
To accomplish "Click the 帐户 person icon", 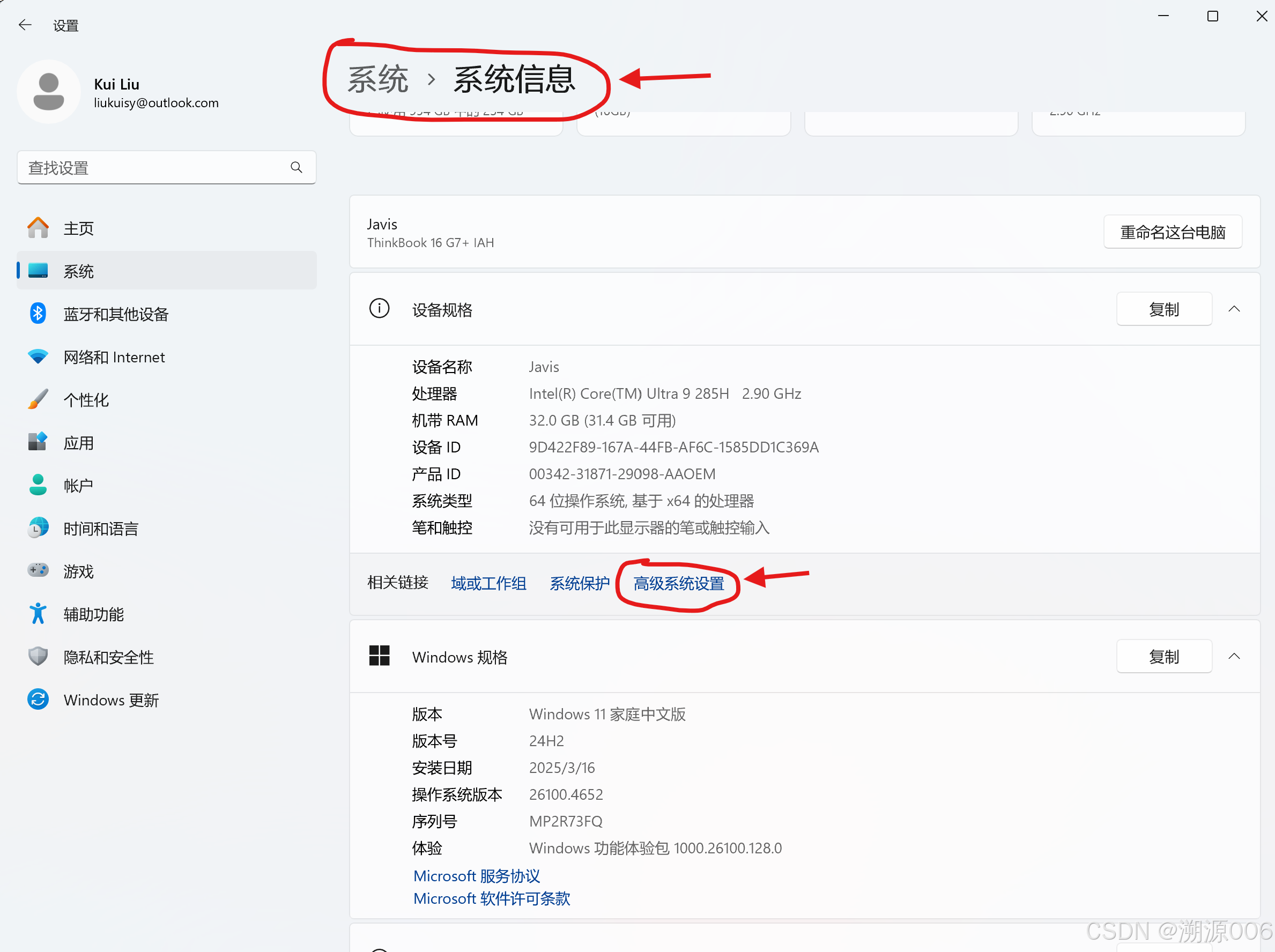I will [38, 485].
